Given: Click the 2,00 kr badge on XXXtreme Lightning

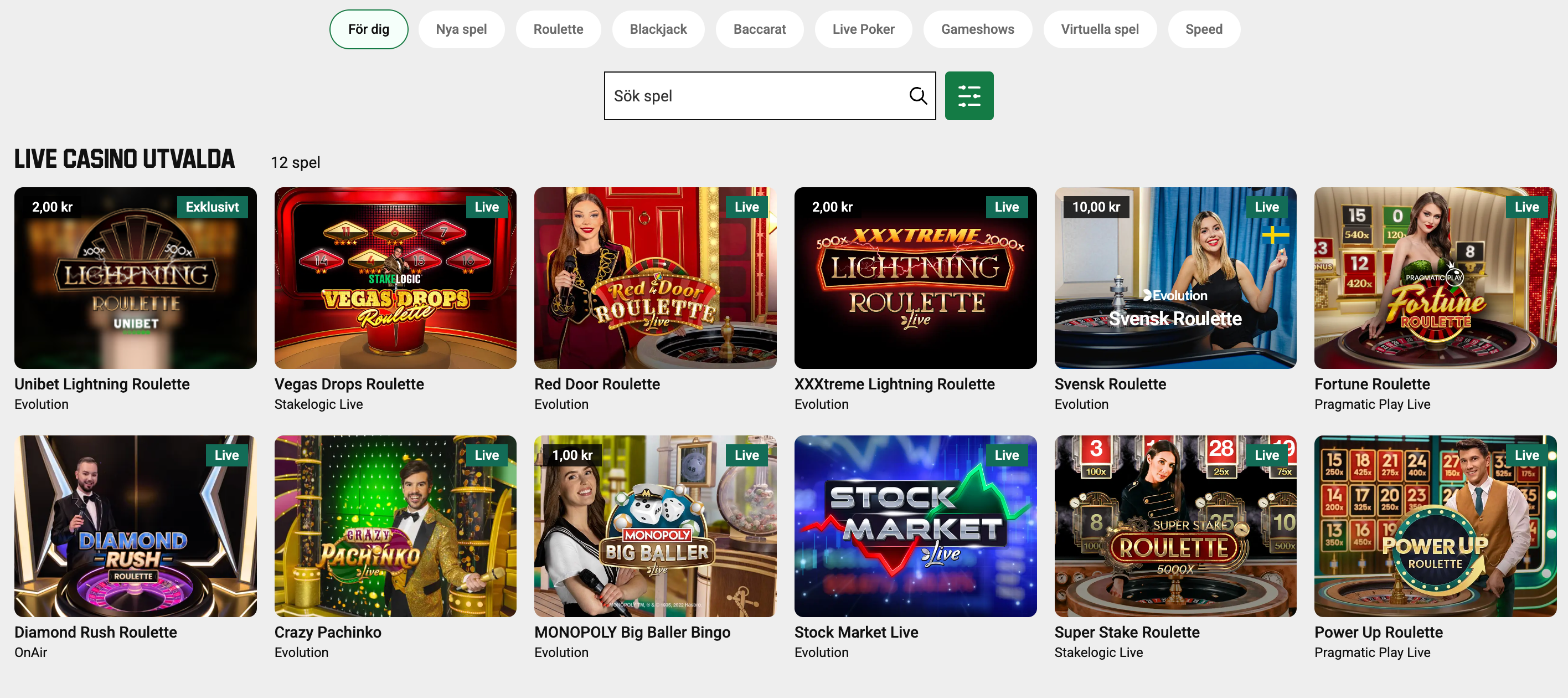Looking at the screenshot, I should pos(832,207).
